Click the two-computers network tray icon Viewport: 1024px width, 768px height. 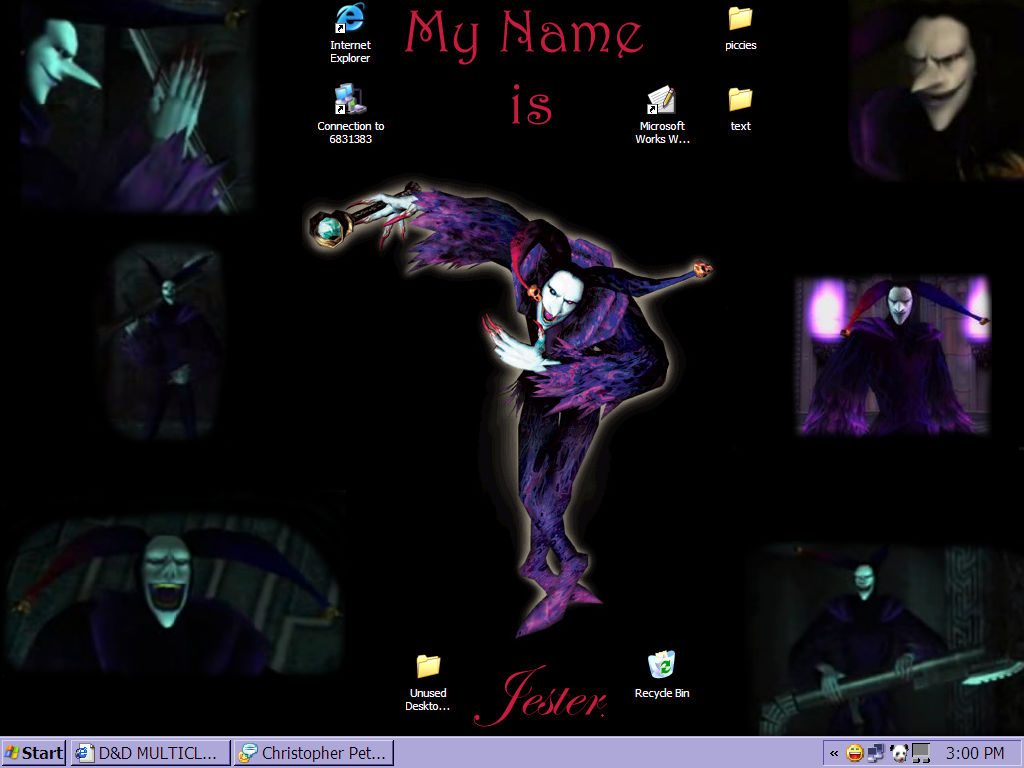pyautogui.click(x=876, y=753)
